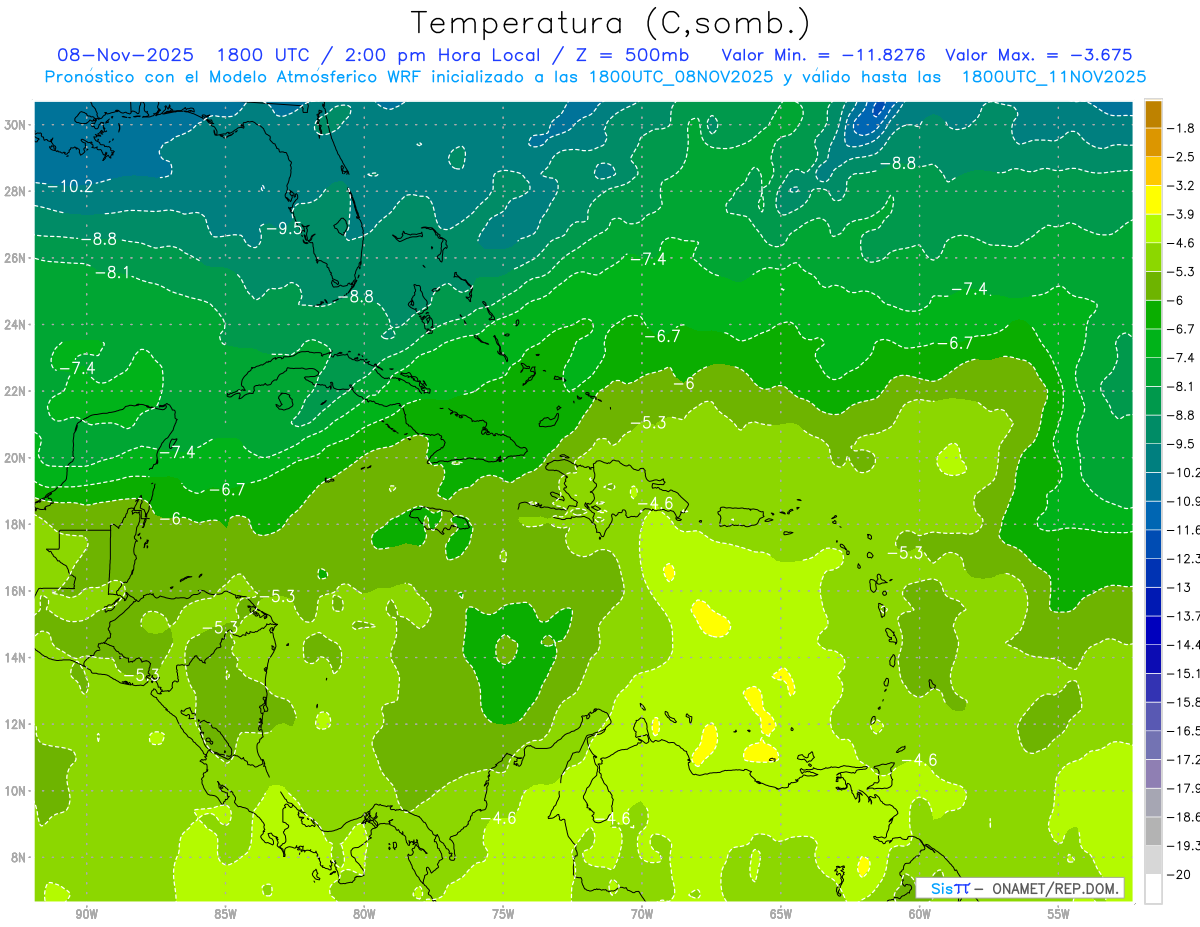Viewport: 1200px width, 927px height.
Task: Click the -9.5 contour label over Florida
Action: pos(284,228)
